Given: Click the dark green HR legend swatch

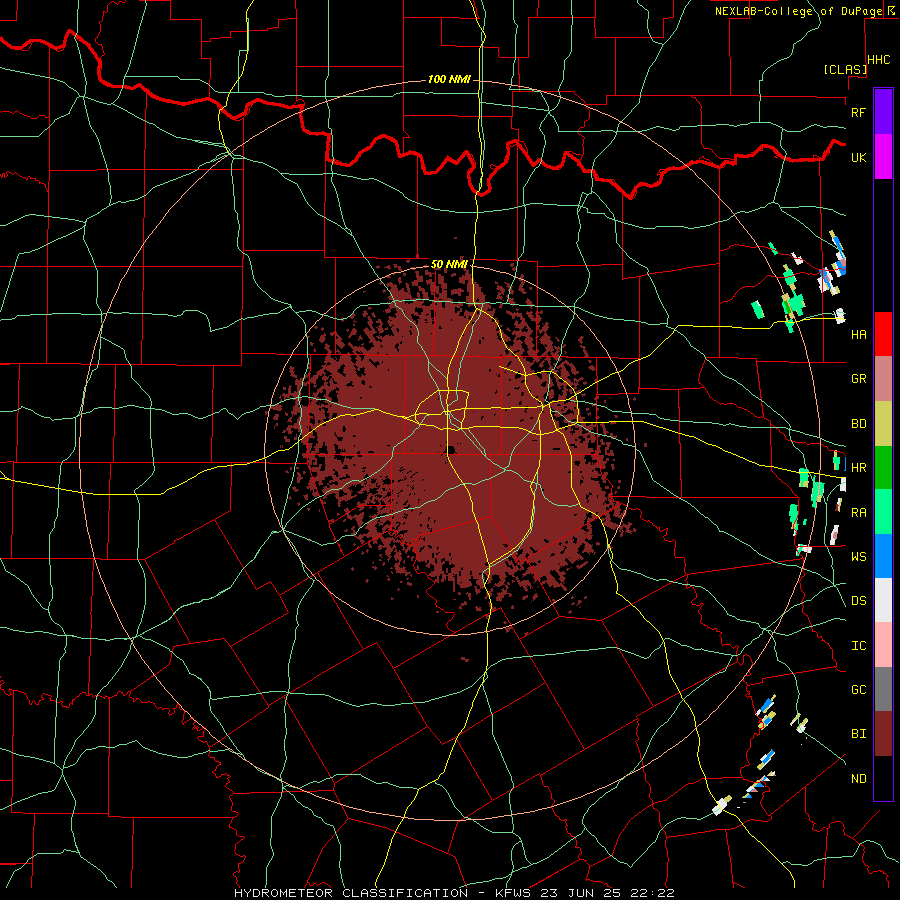Looking at the screenshot, I should pyautogui.click(x=883, y=468).
